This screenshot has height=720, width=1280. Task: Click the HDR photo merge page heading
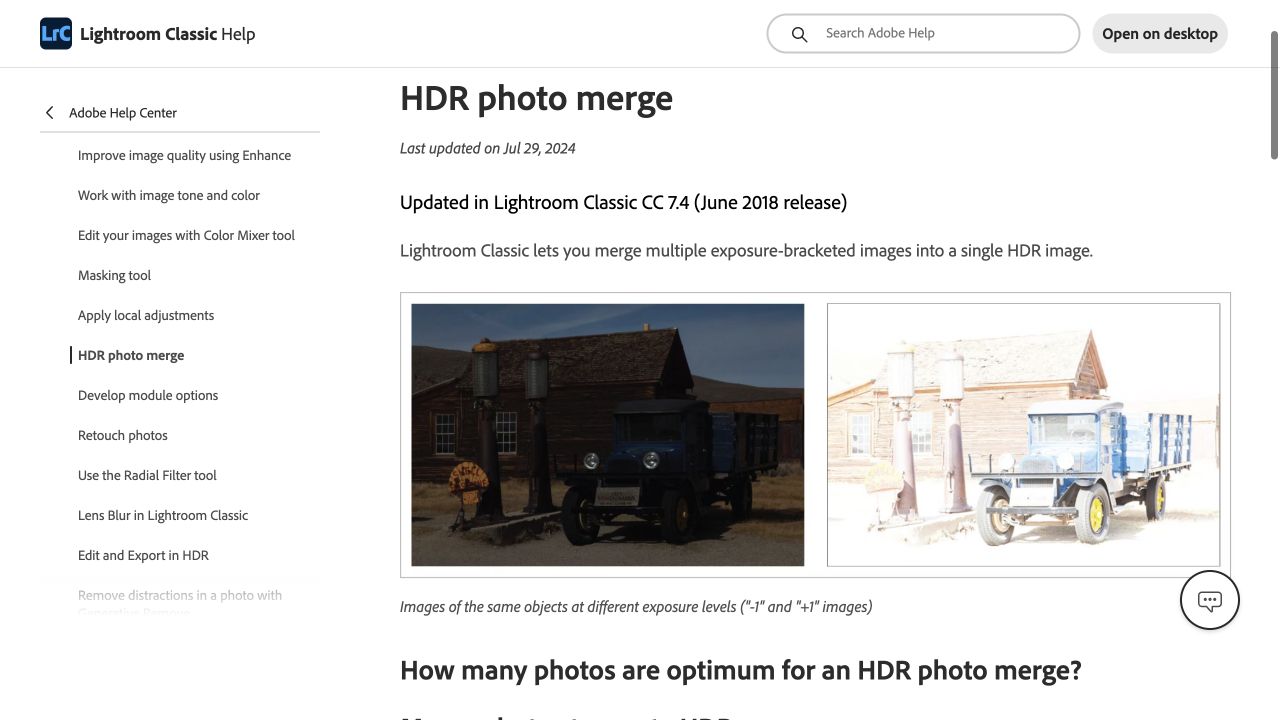[x=536, y=98]
